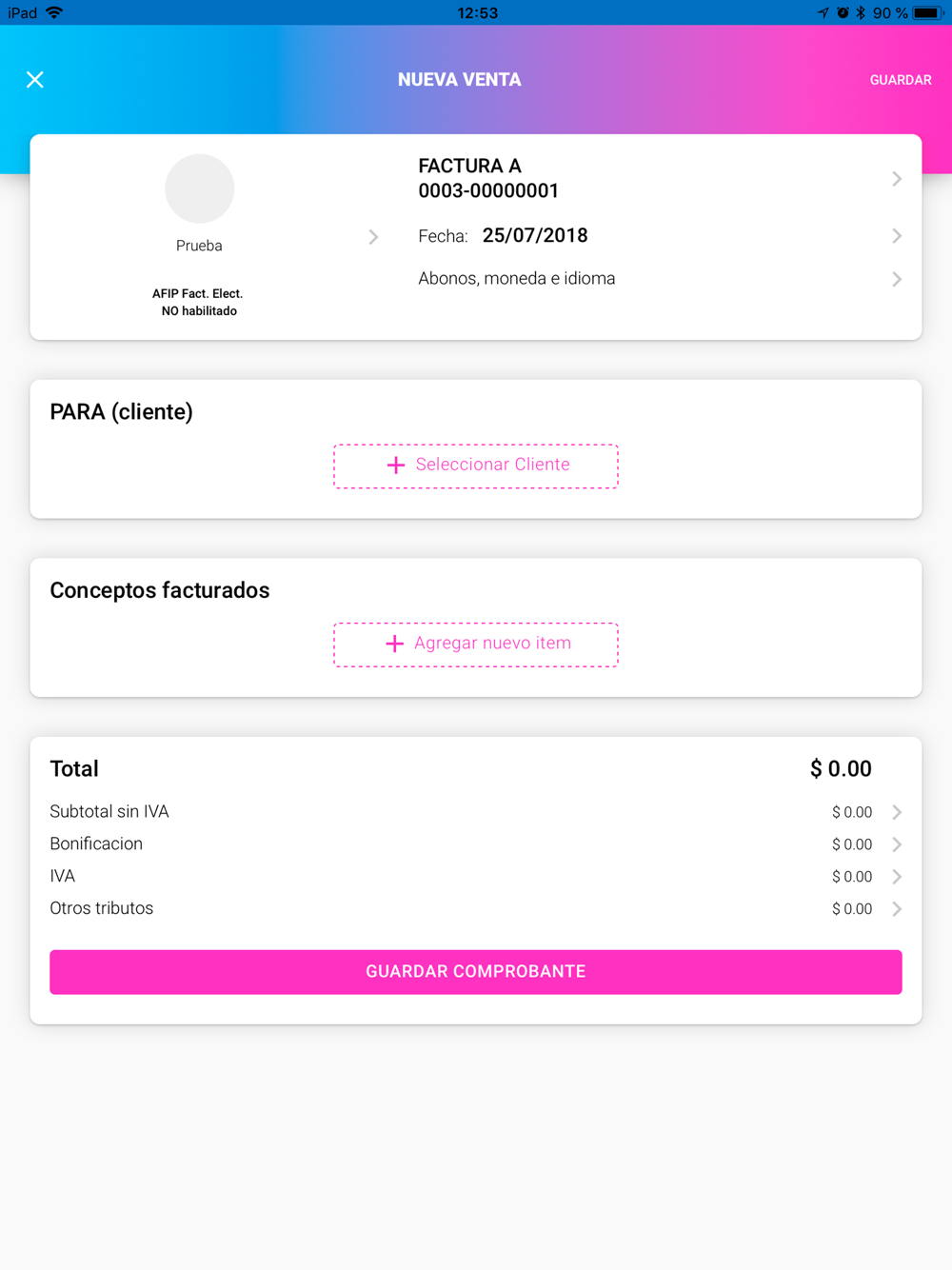This screenshot has height=1270, width=952.
Task: Select the 25/07/2018 date value
Action: [535, 236]
